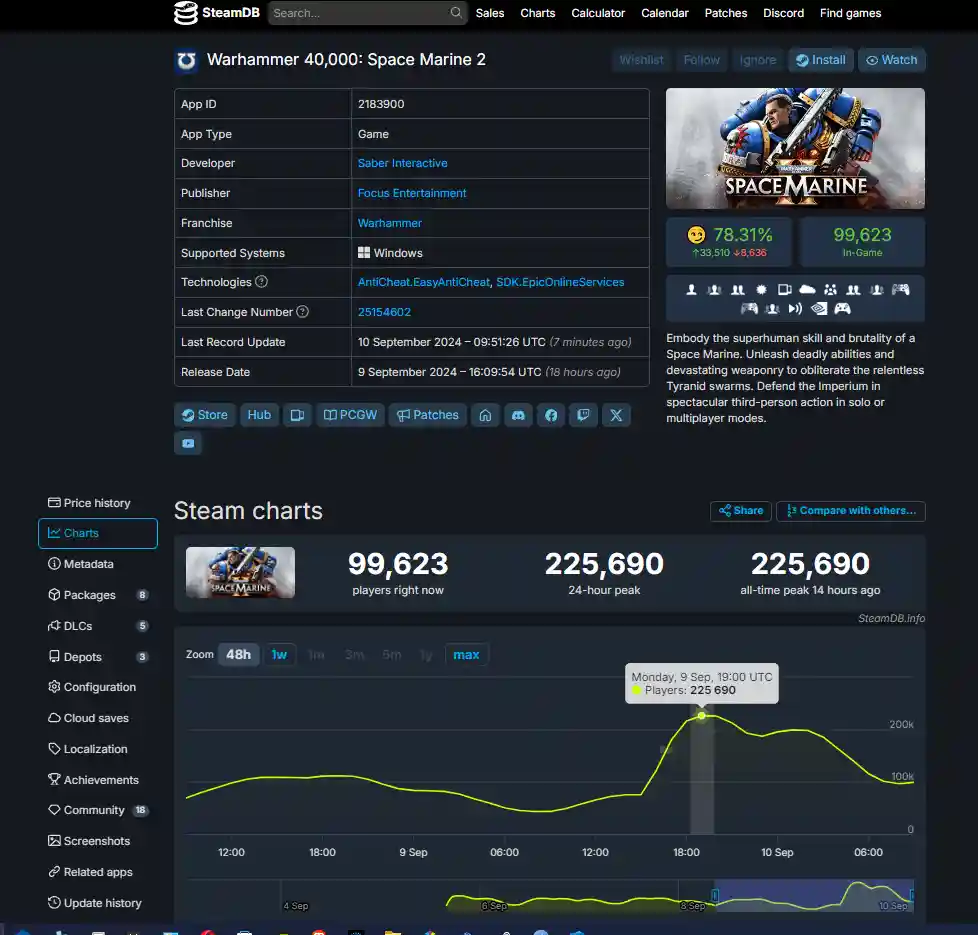The height and width of the screenshot is (935, 978).
Task: Click the SteamDB logo
Action: tap(216, 12)
